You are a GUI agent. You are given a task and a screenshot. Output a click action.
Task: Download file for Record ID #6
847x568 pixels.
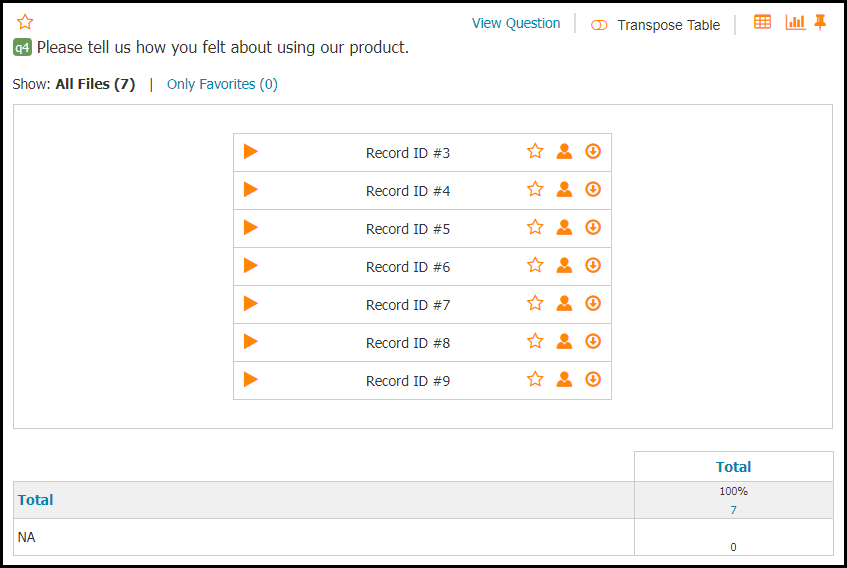coord(593,265)
